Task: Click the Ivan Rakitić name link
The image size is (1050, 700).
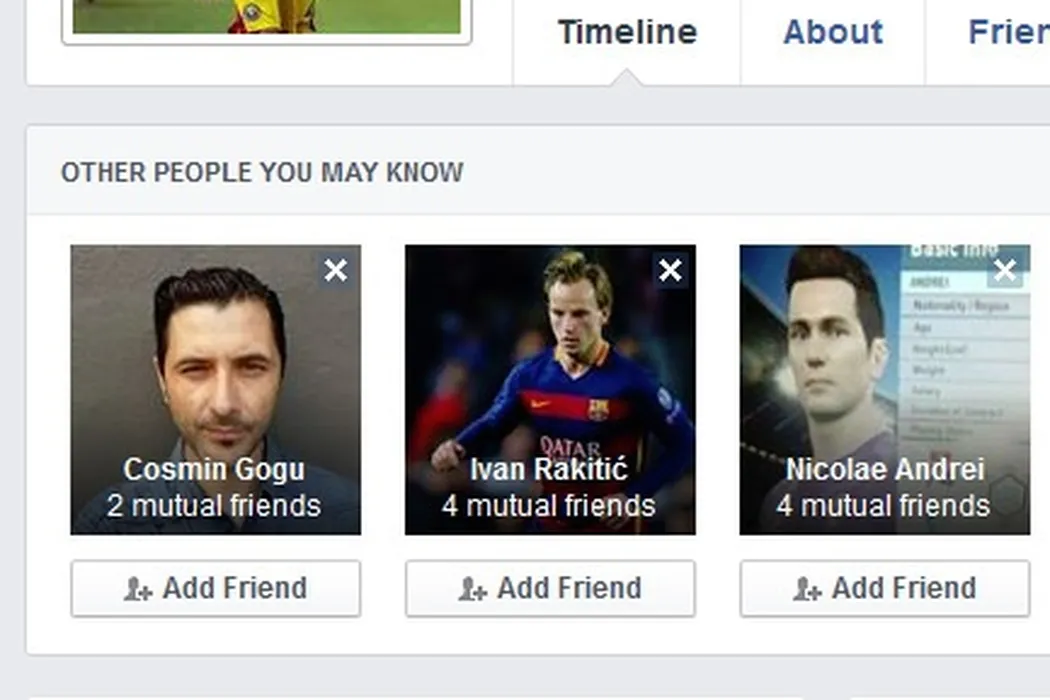Action: 549,469
